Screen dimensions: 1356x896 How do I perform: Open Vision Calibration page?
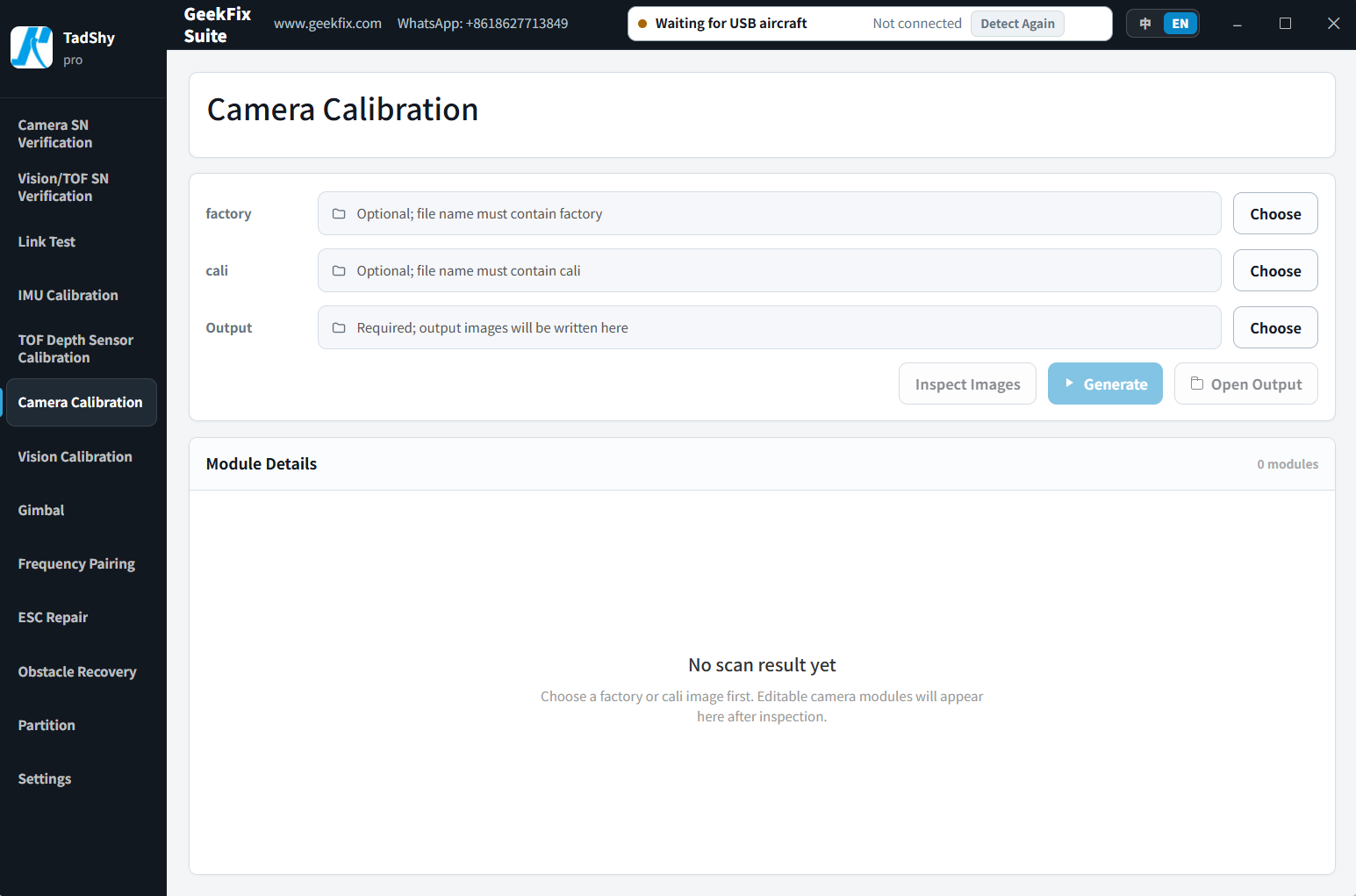tap(83, 456)
